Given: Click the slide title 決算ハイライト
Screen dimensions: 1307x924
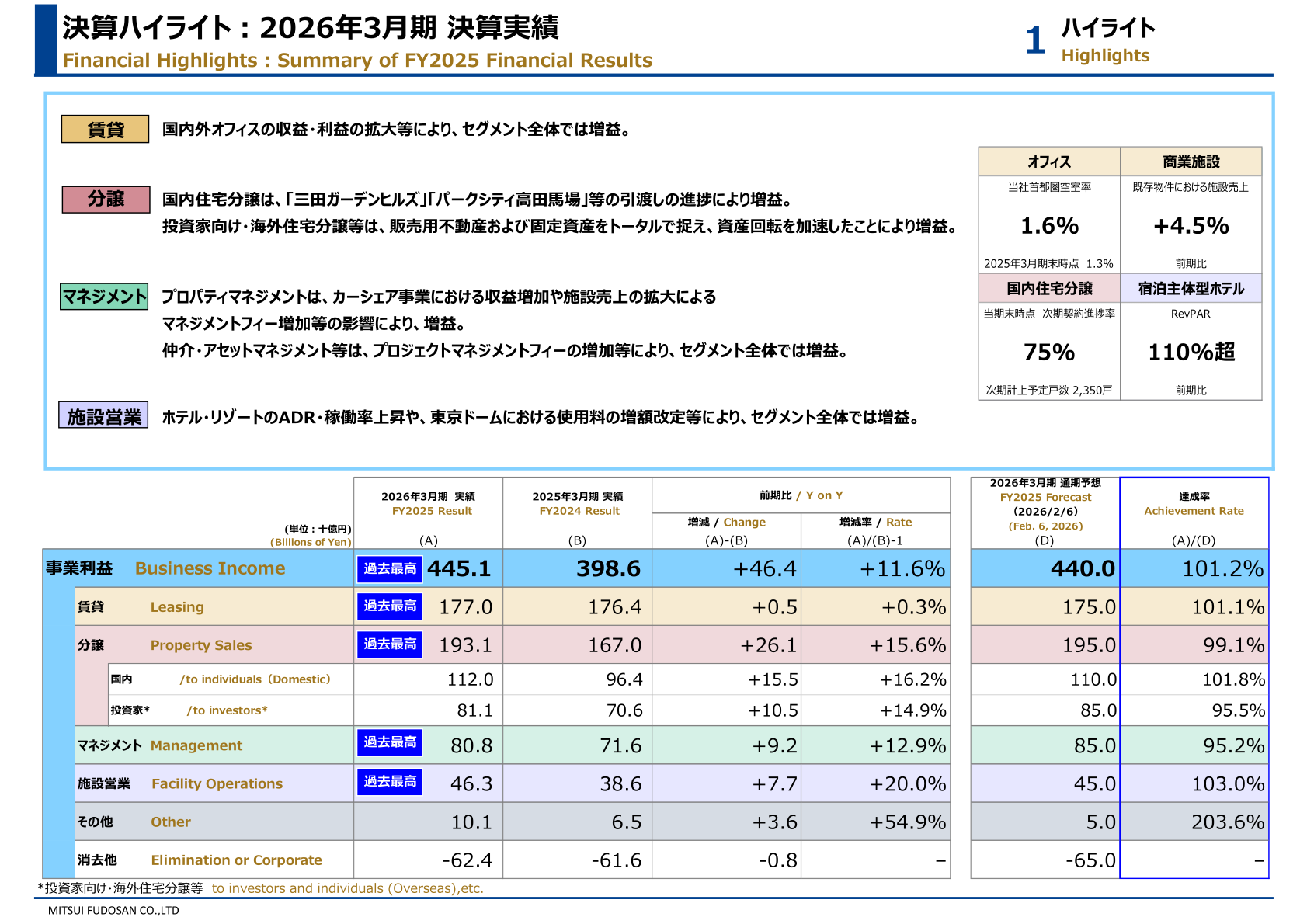Looking at the screenshot, I should [311, 27].
